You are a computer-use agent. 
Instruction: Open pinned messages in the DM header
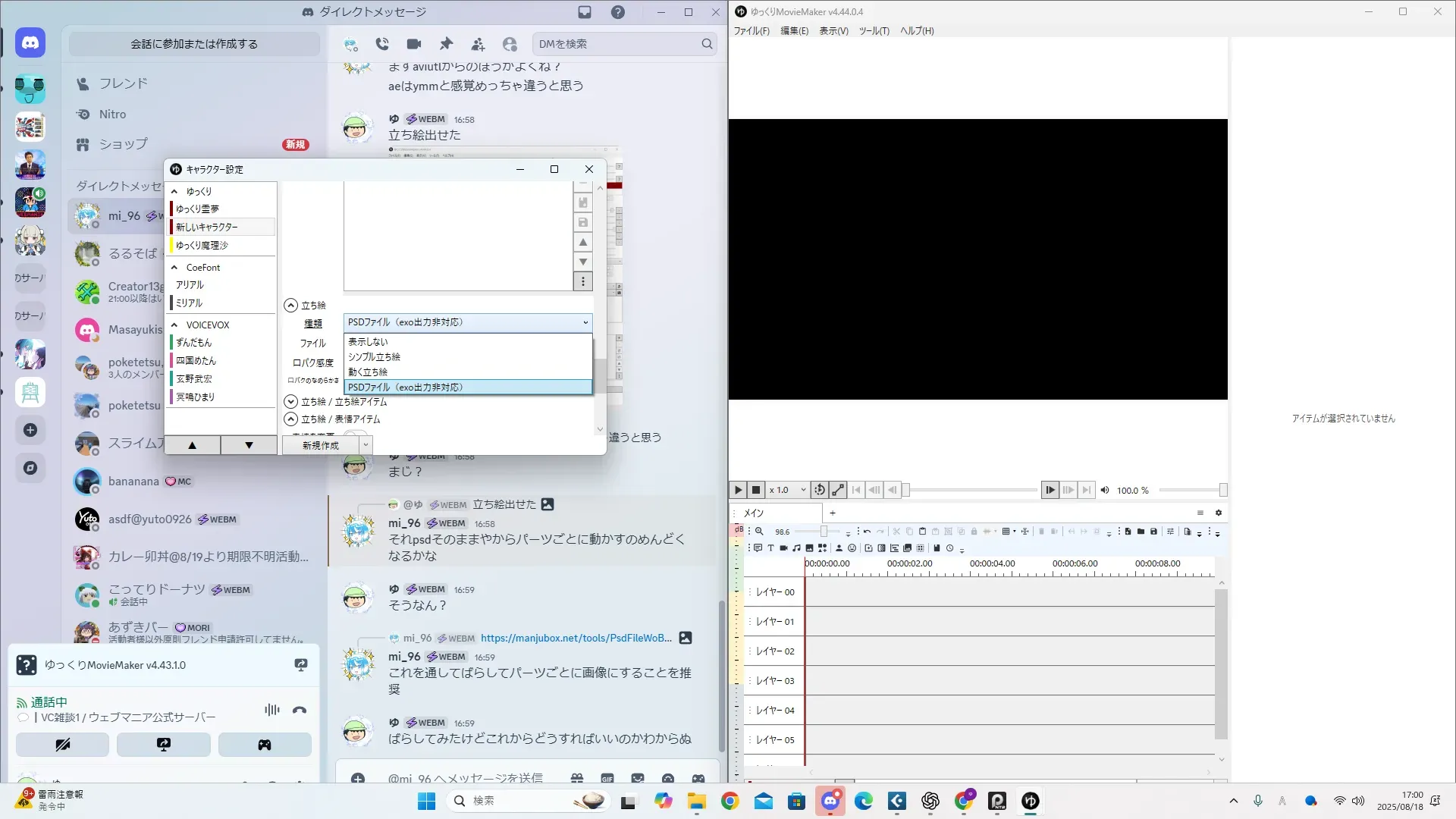click(x=446, y=44)
